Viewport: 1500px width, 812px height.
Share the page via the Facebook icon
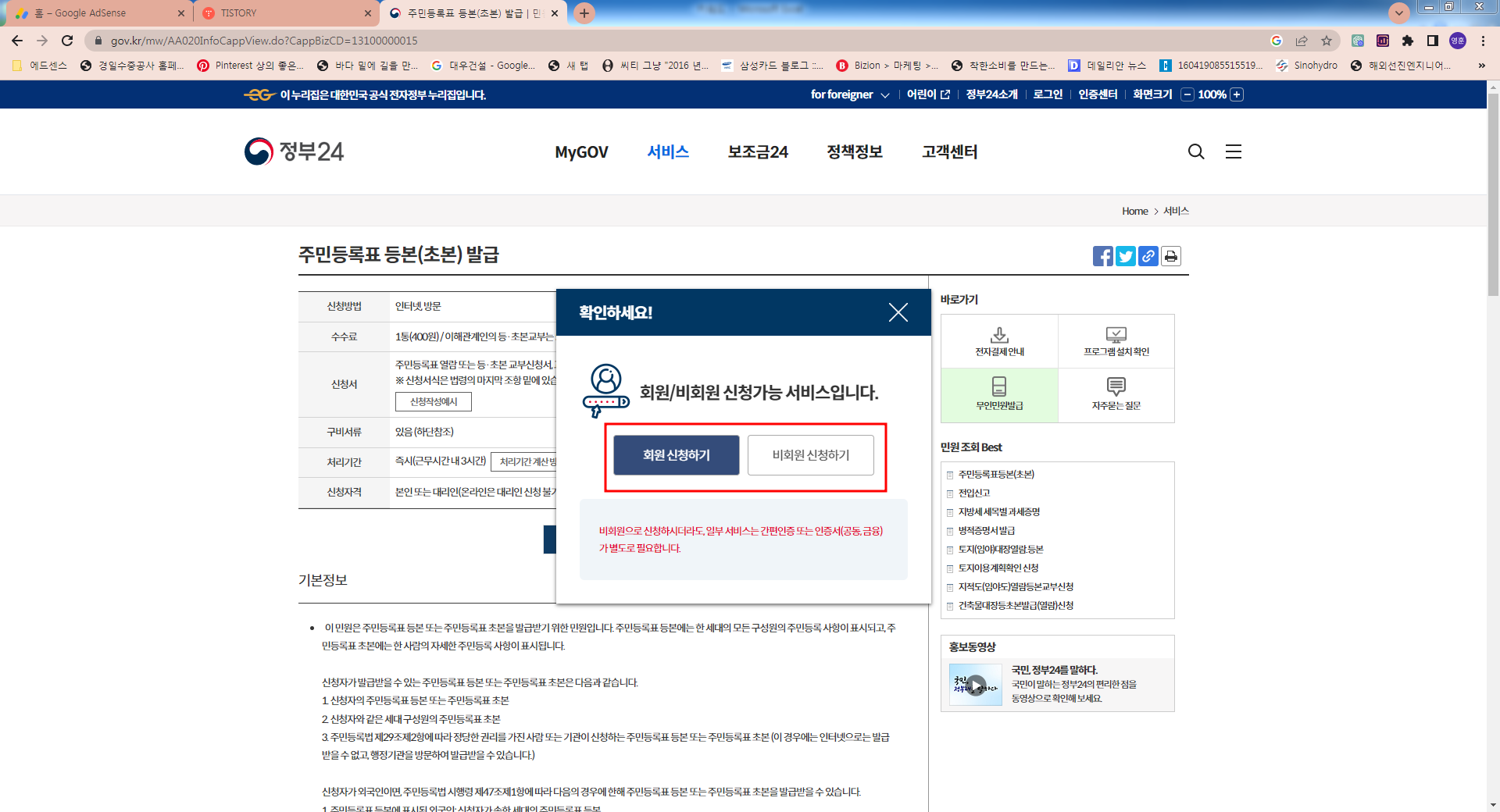tap(1102, 256)
